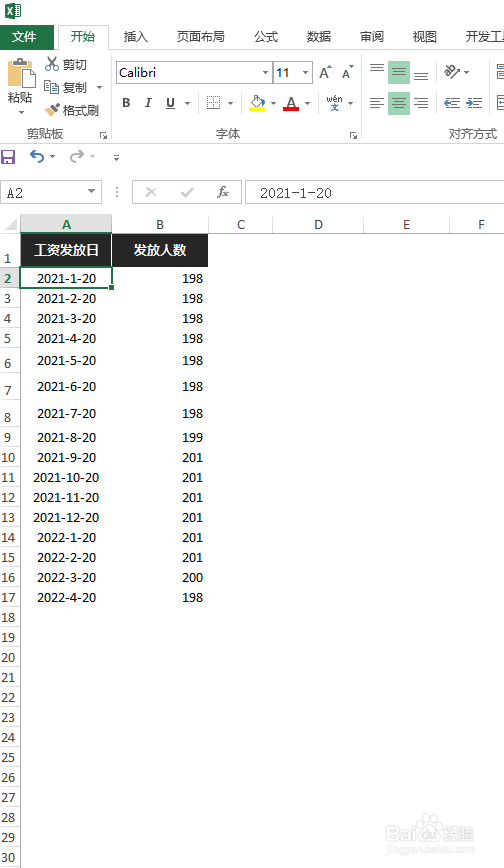Select row 10 header

coord(8,457)
